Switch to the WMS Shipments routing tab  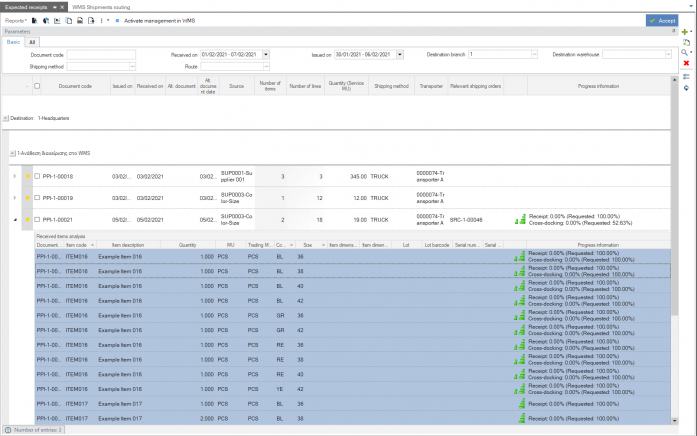(101, 7)
